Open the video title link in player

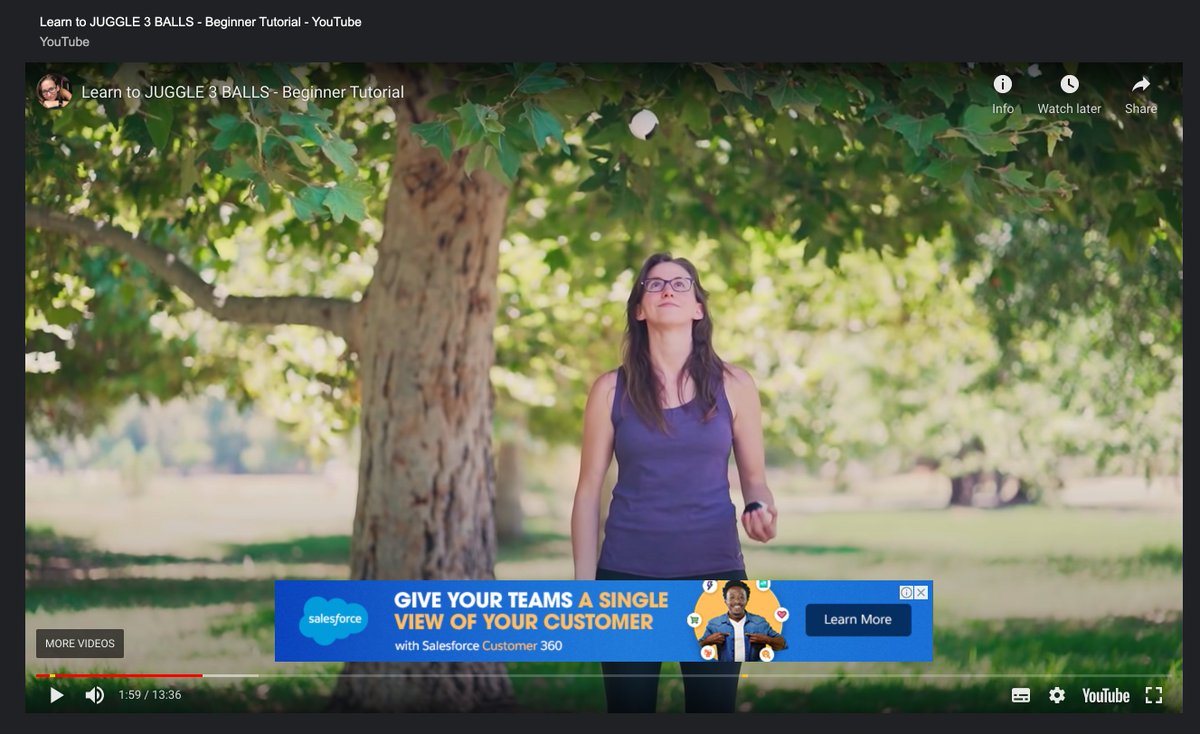[243, 92]
